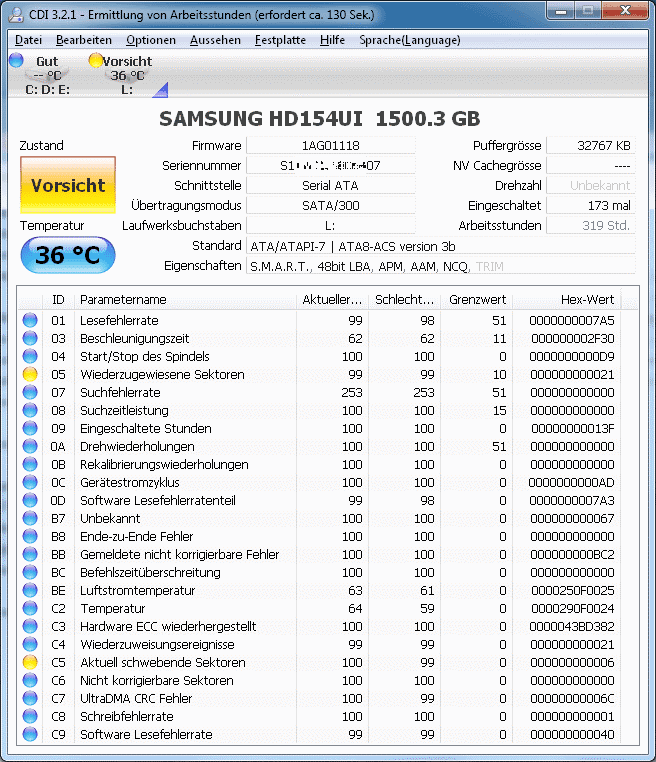Click the Übertragungsmodus field SATA/300
The width and height of the screenshot is (656, 762).
coord(330,205)
